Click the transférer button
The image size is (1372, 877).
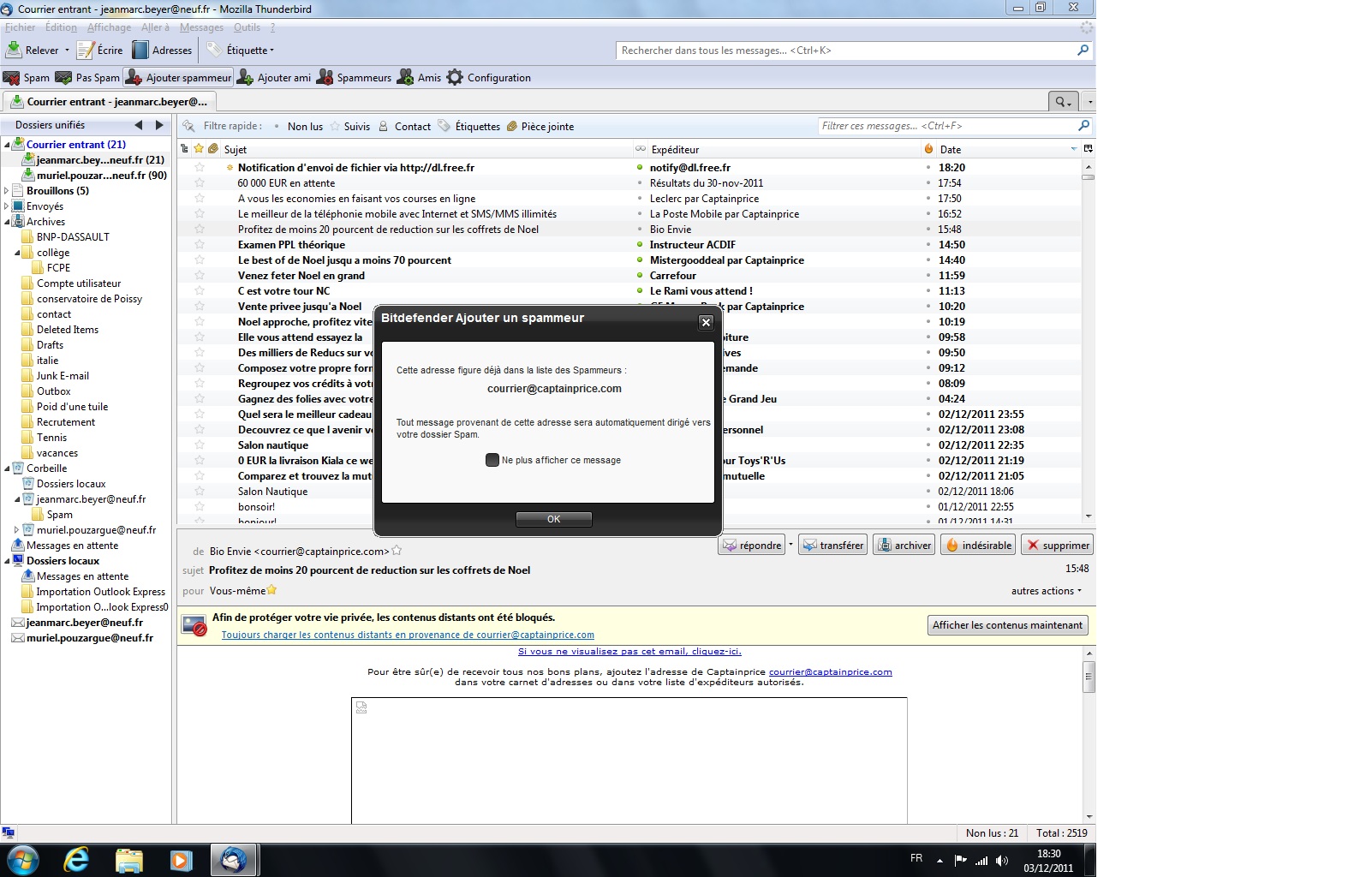click(832, 545)
